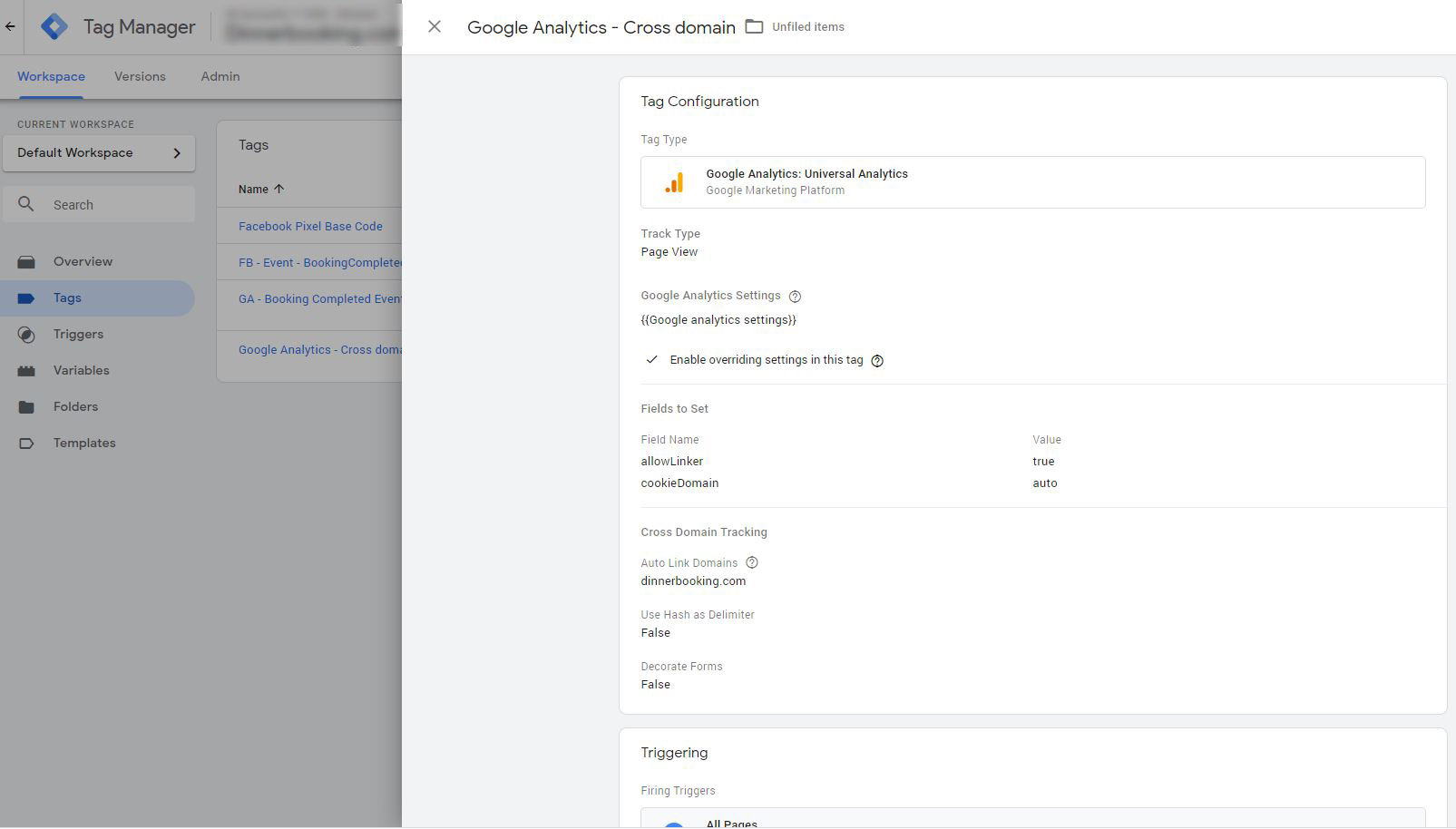
Task: Click the allowLinker field name
Action: (672, 462)
